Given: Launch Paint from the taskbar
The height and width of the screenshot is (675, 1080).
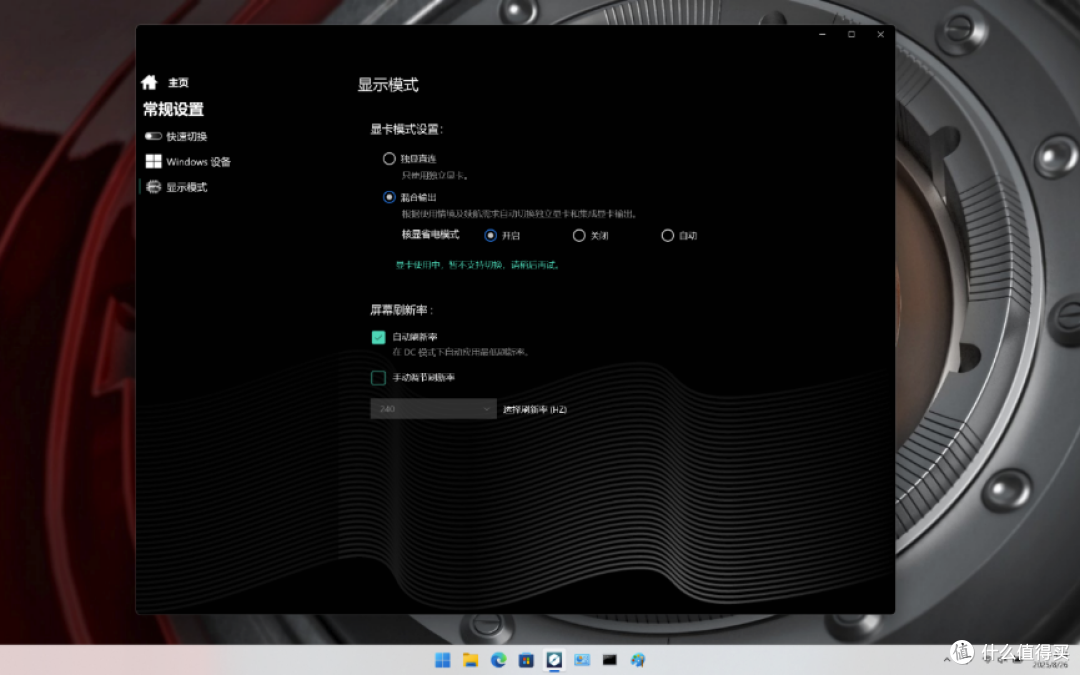Looking at the screenshot, I should tap(638, 660).
